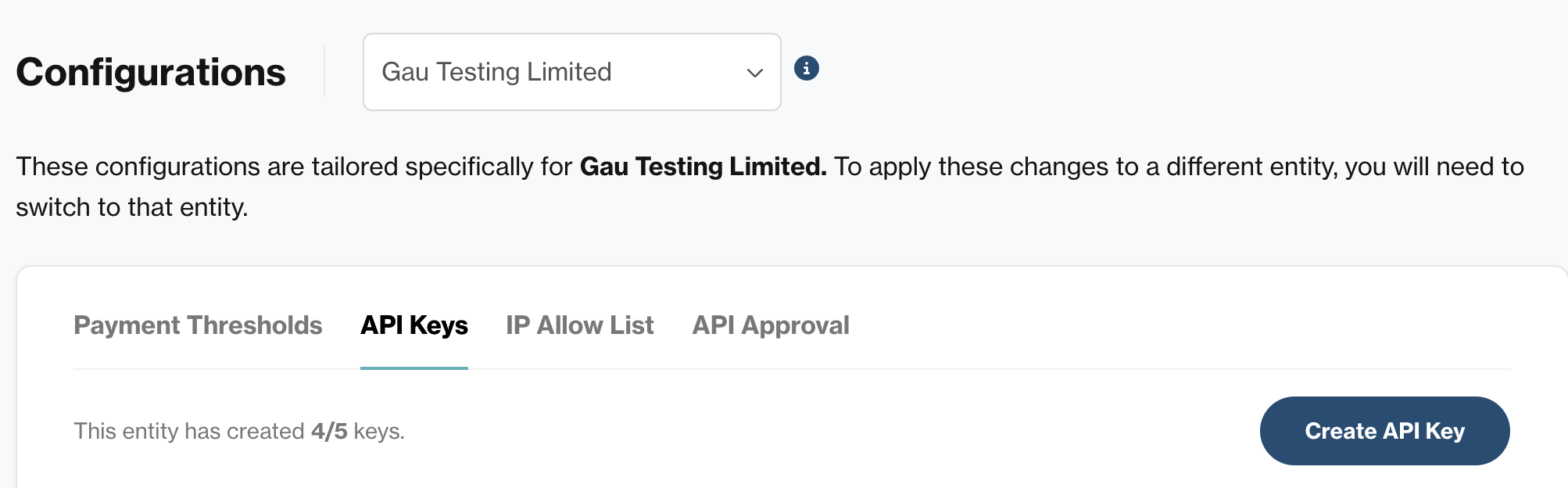
Task: Select the API Keys tab
Action: coord(414,325)
